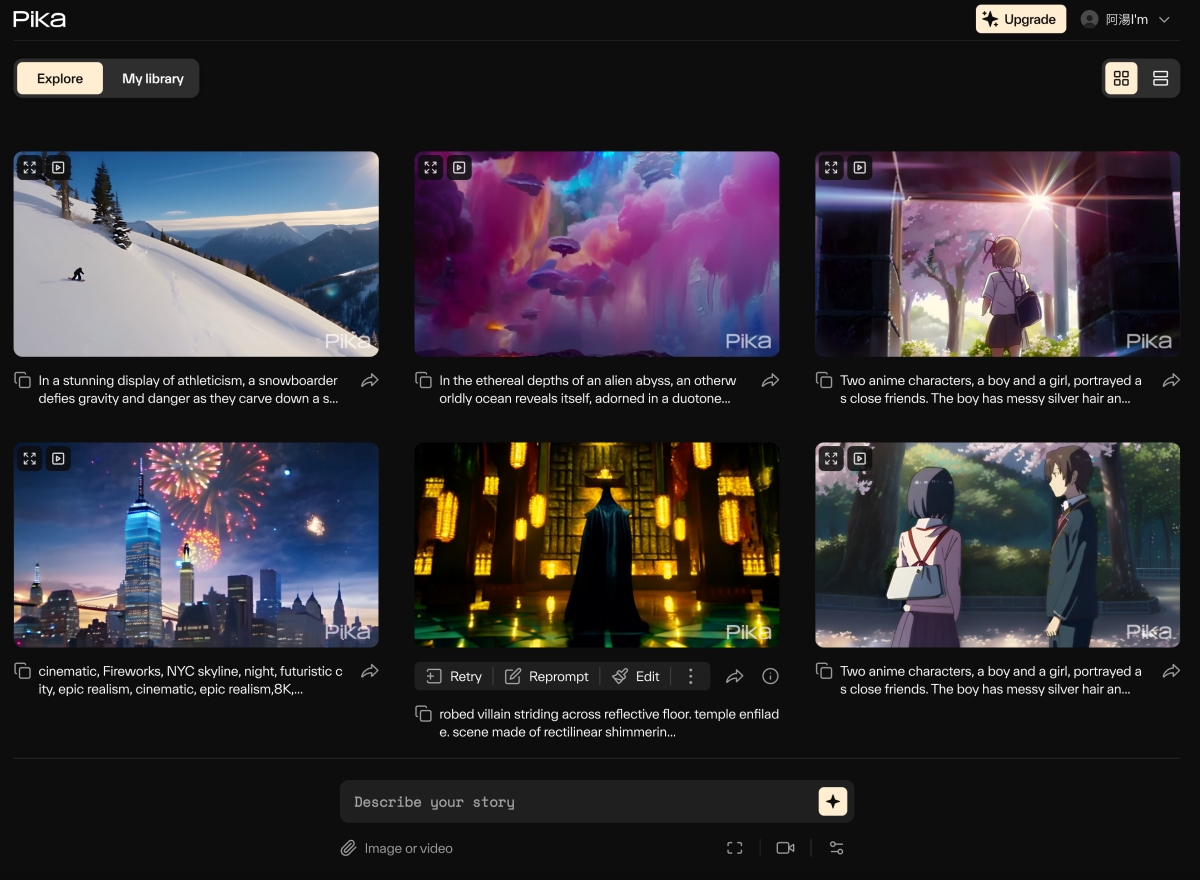Open the NYC fireworks skyline thumbnail
The image size is (1200, 880).
pyautogui.click(x=196, y=545)
